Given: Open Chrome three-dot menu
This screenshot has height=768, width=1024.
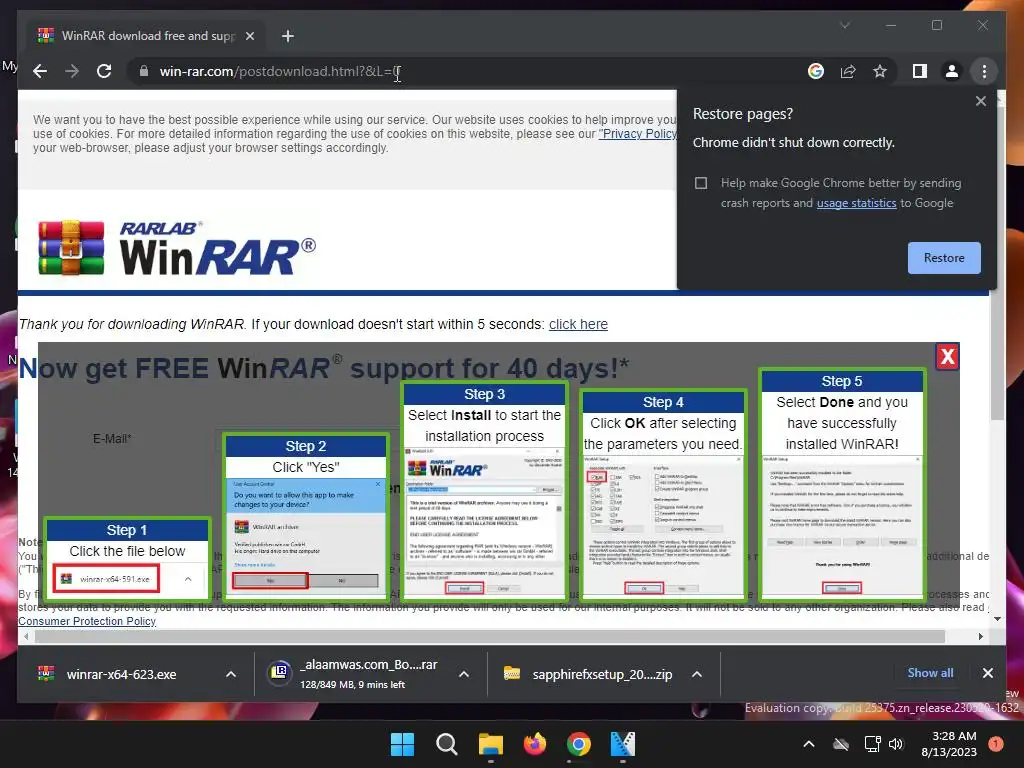Looking at the screenshot, I should (984, 71).
